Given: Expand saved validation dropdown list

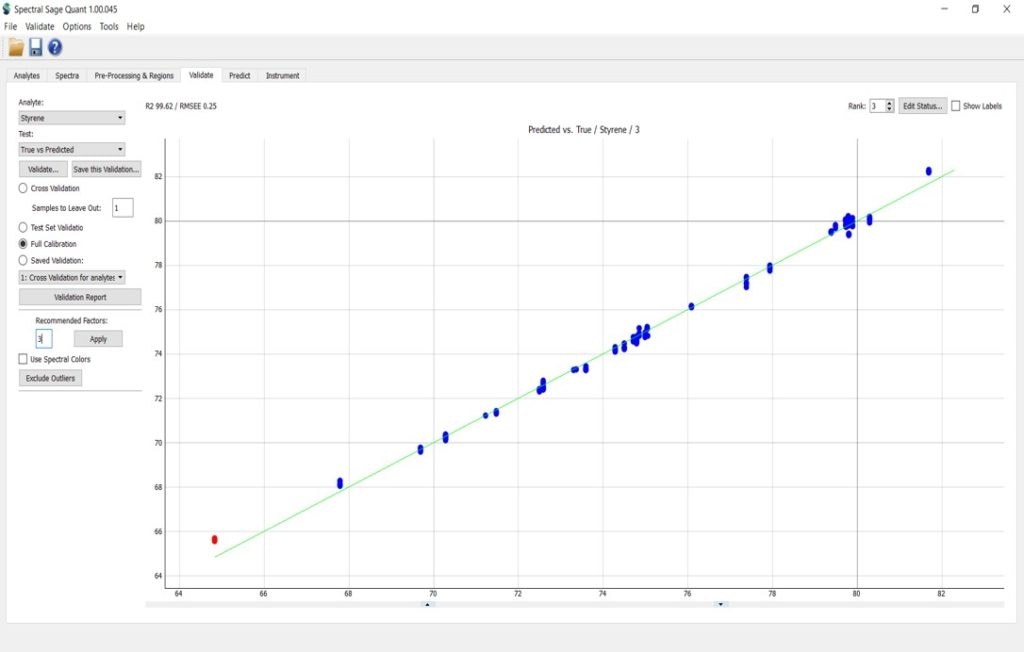Looking at the screenshot, I should [72, 278].
